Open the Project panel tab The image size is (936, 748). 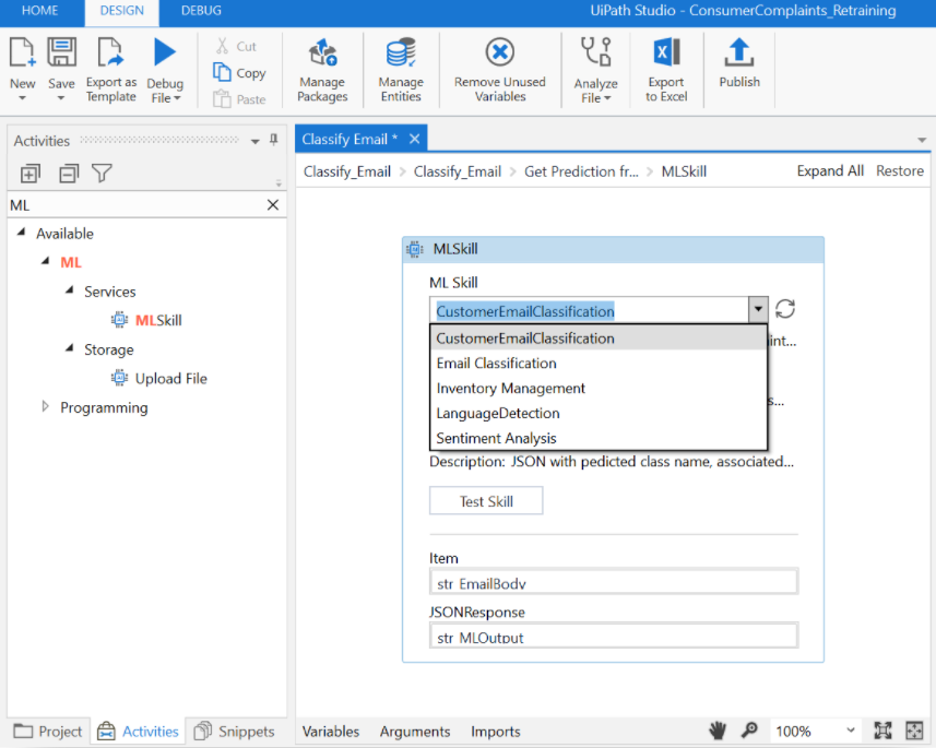click(x=49, y=731)
